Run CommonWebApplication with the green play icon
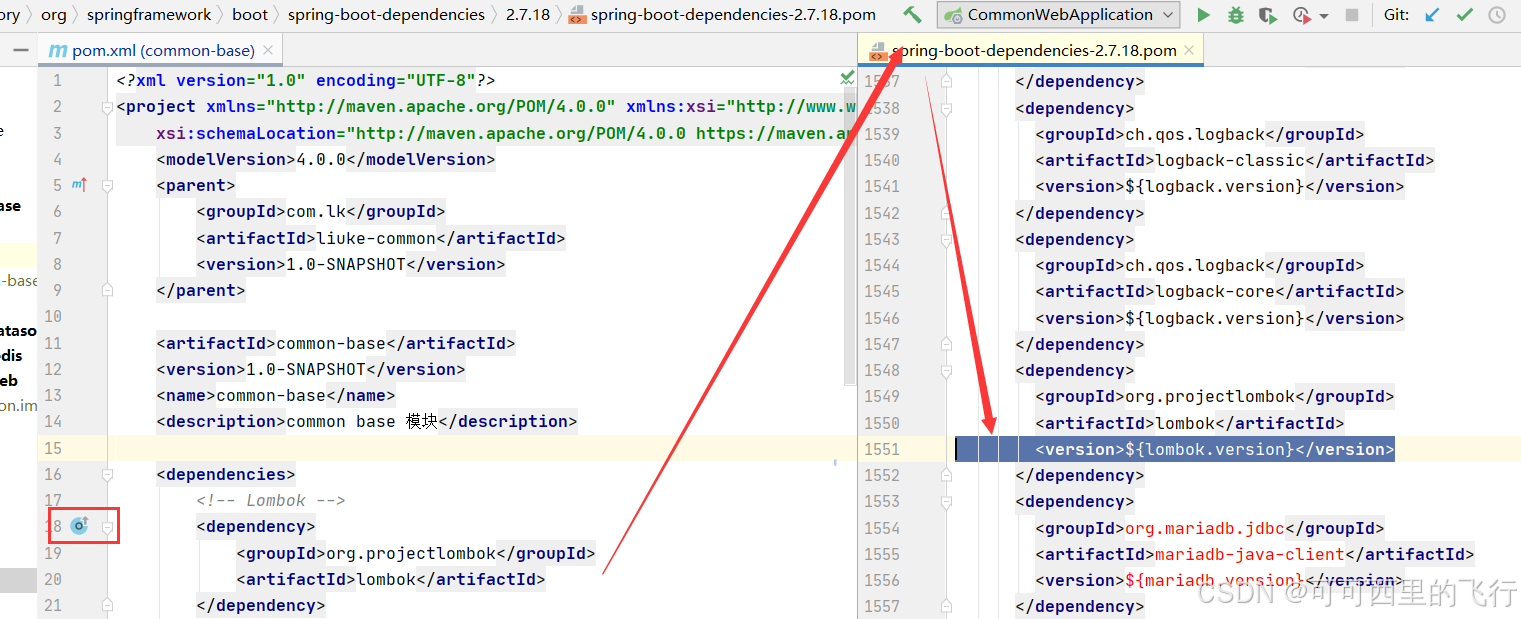This screenshot has width=1521, height=619. point(1204,15)
